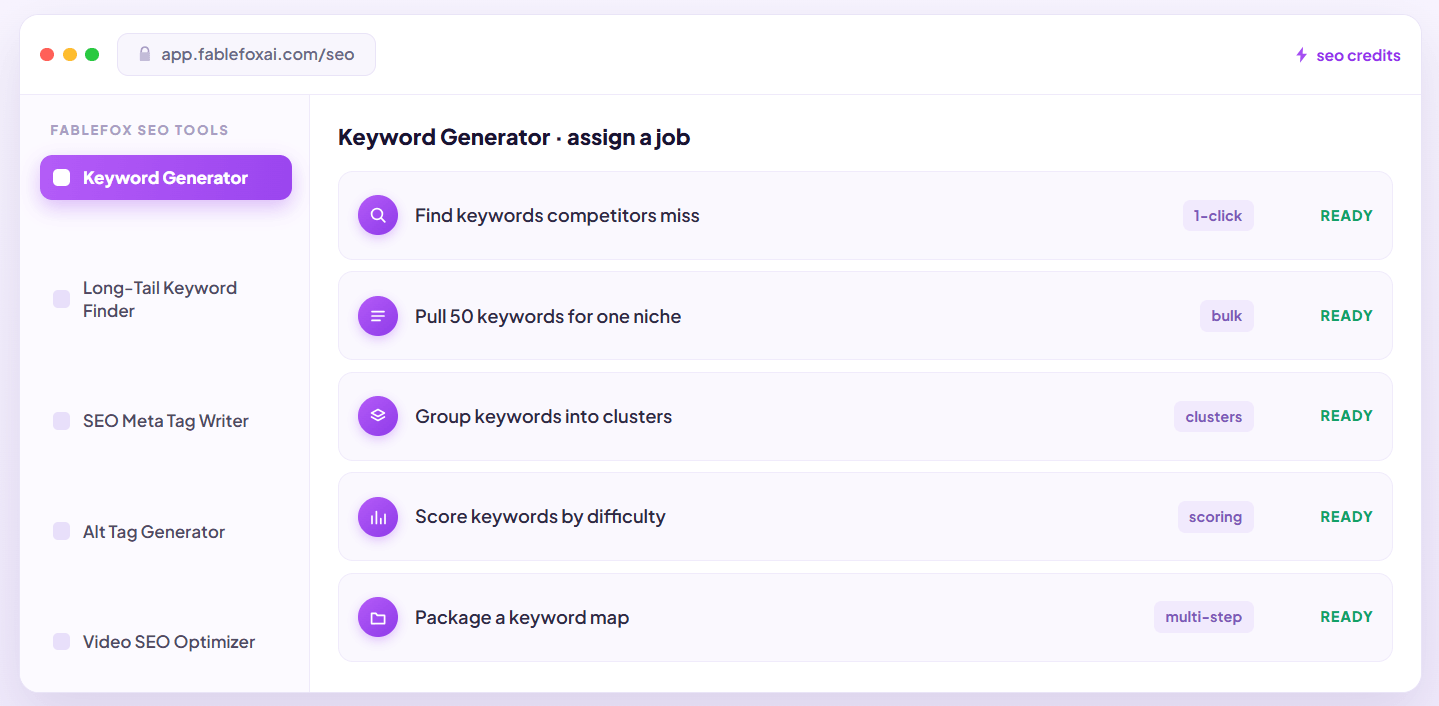Choose Group keywords into clusters job

(x=865, y=416)
